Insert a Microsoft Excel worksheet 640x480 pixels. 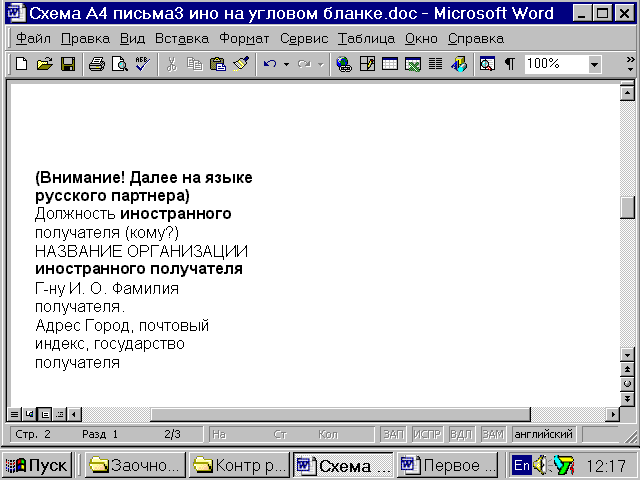(413, 64)
